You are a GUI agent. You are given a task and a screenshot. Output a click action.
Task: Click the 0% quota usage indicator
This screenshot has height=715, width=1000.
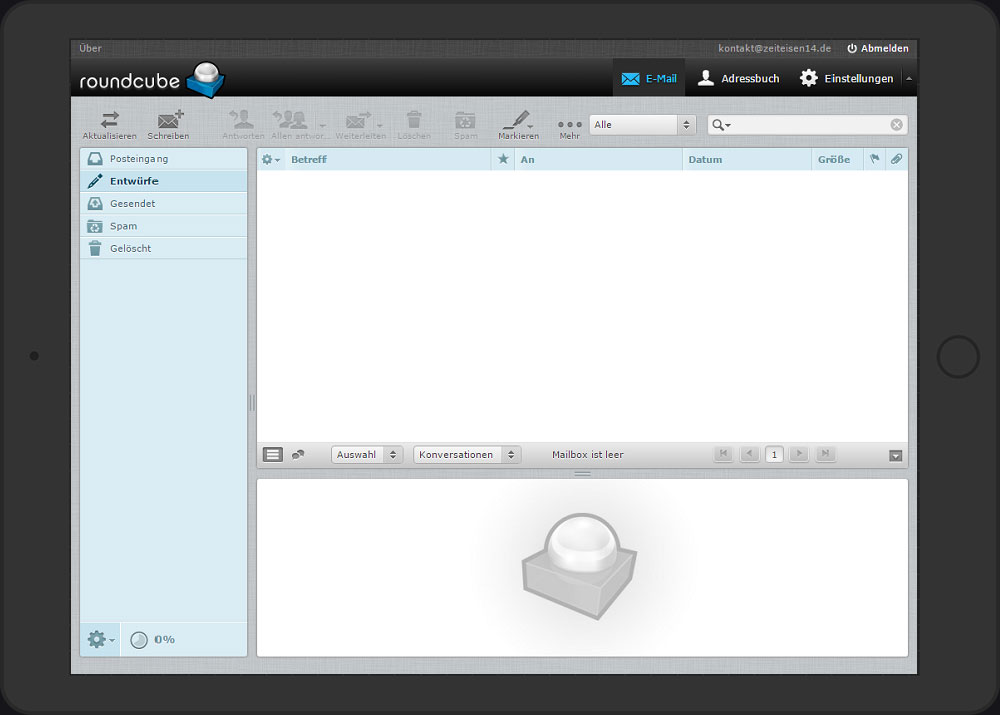tap(152, 640)
